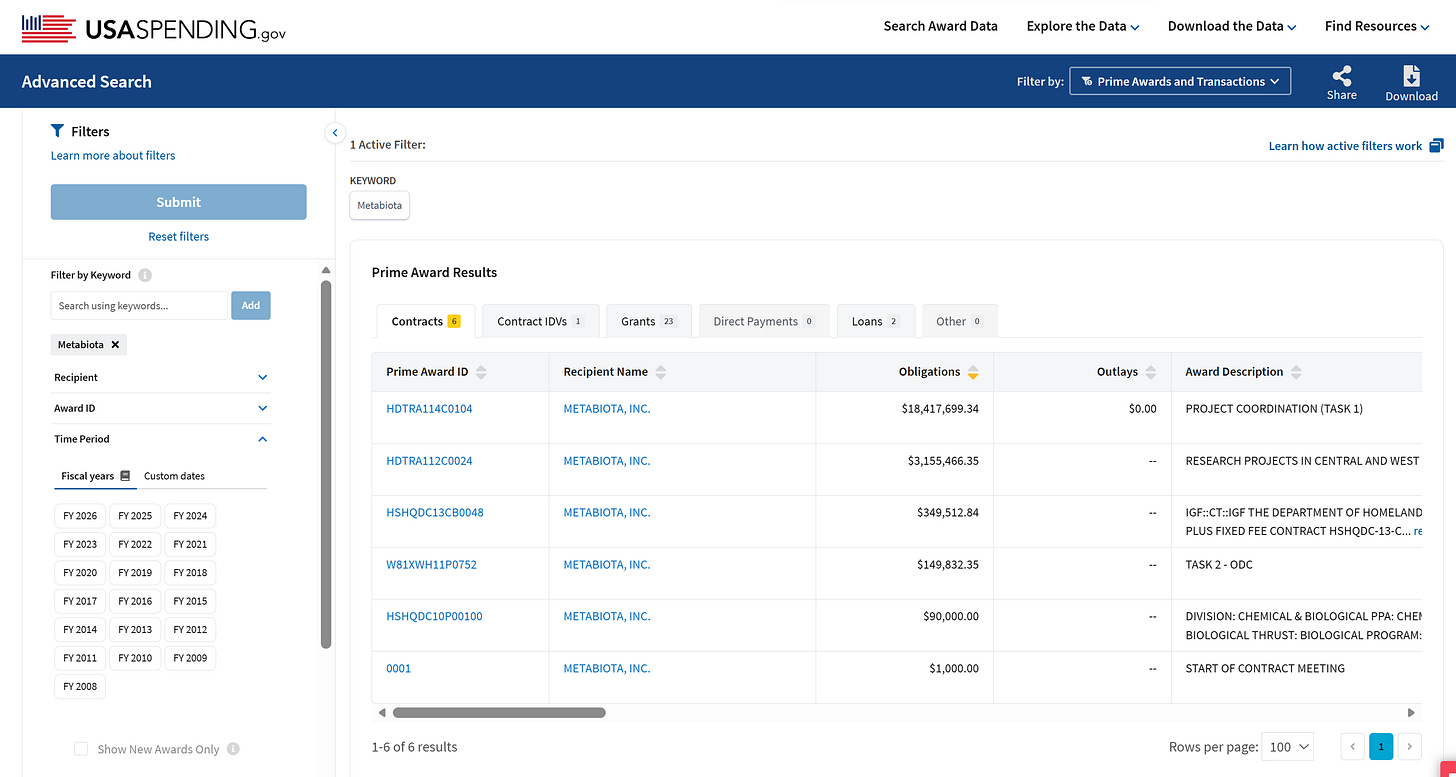Open award HSHQDC13CB0048 link
The width and height of the screenshot is (1456, 777).
pyautogui.click(x=435, y=513)
